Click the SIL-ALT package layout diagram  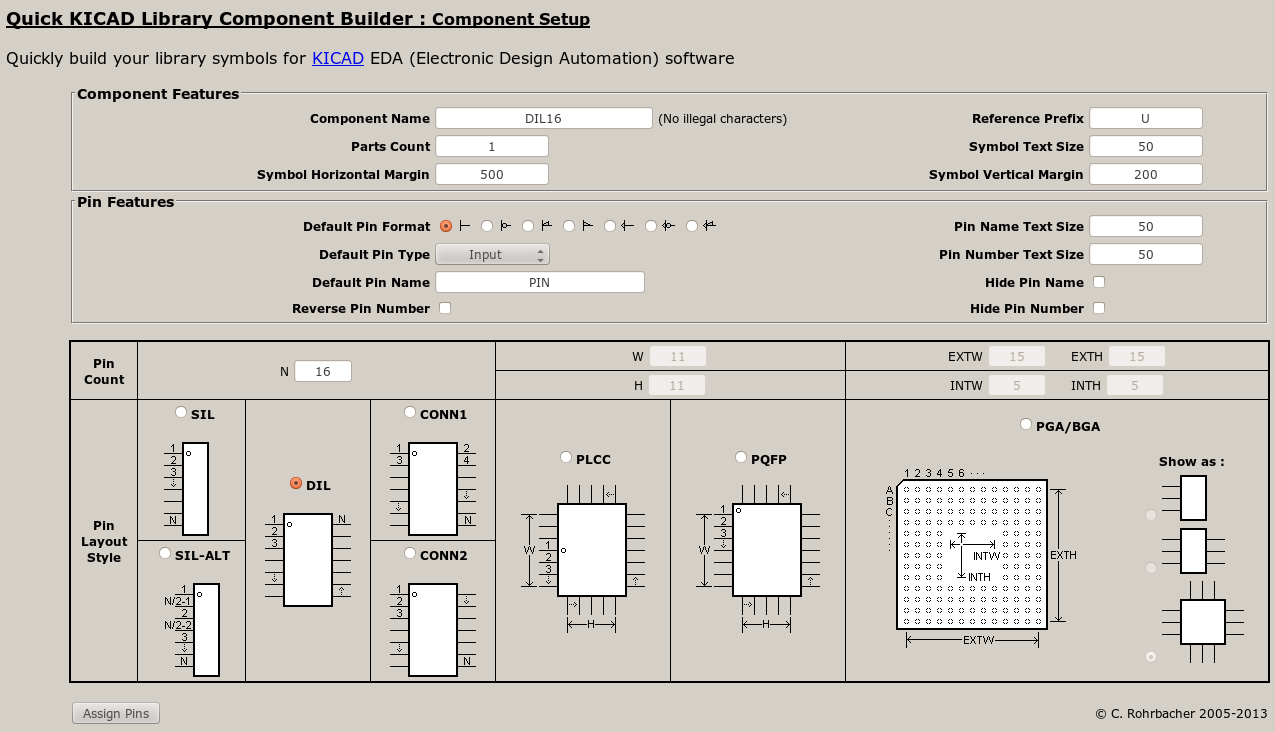(206, 630)
